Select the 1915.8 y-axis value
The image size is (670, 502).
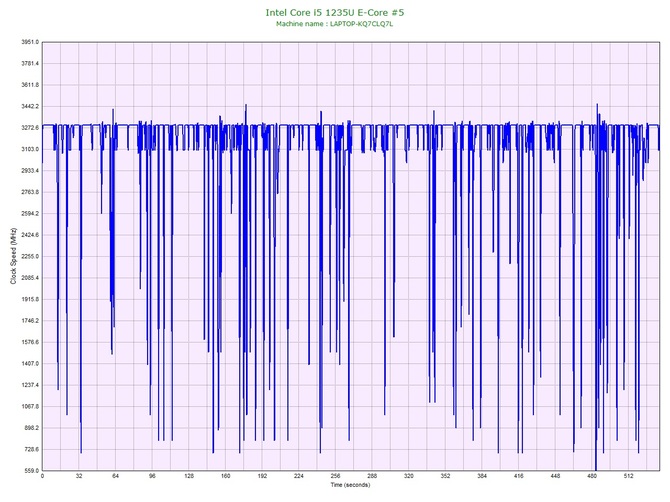[x=29, y=299]
